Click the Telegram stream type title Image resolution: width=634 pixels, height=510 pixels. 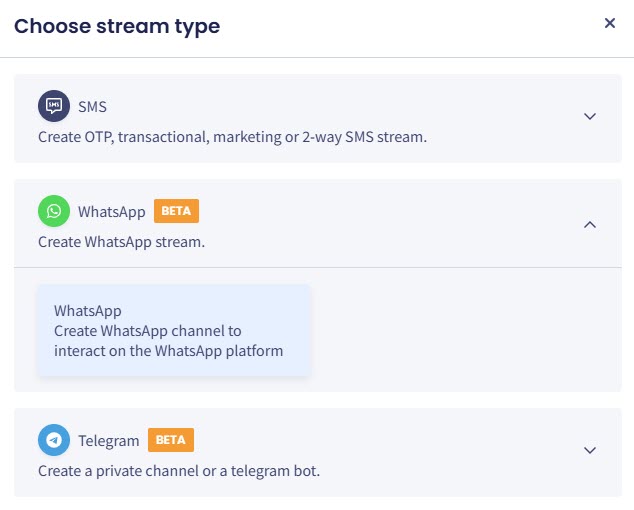109,440
